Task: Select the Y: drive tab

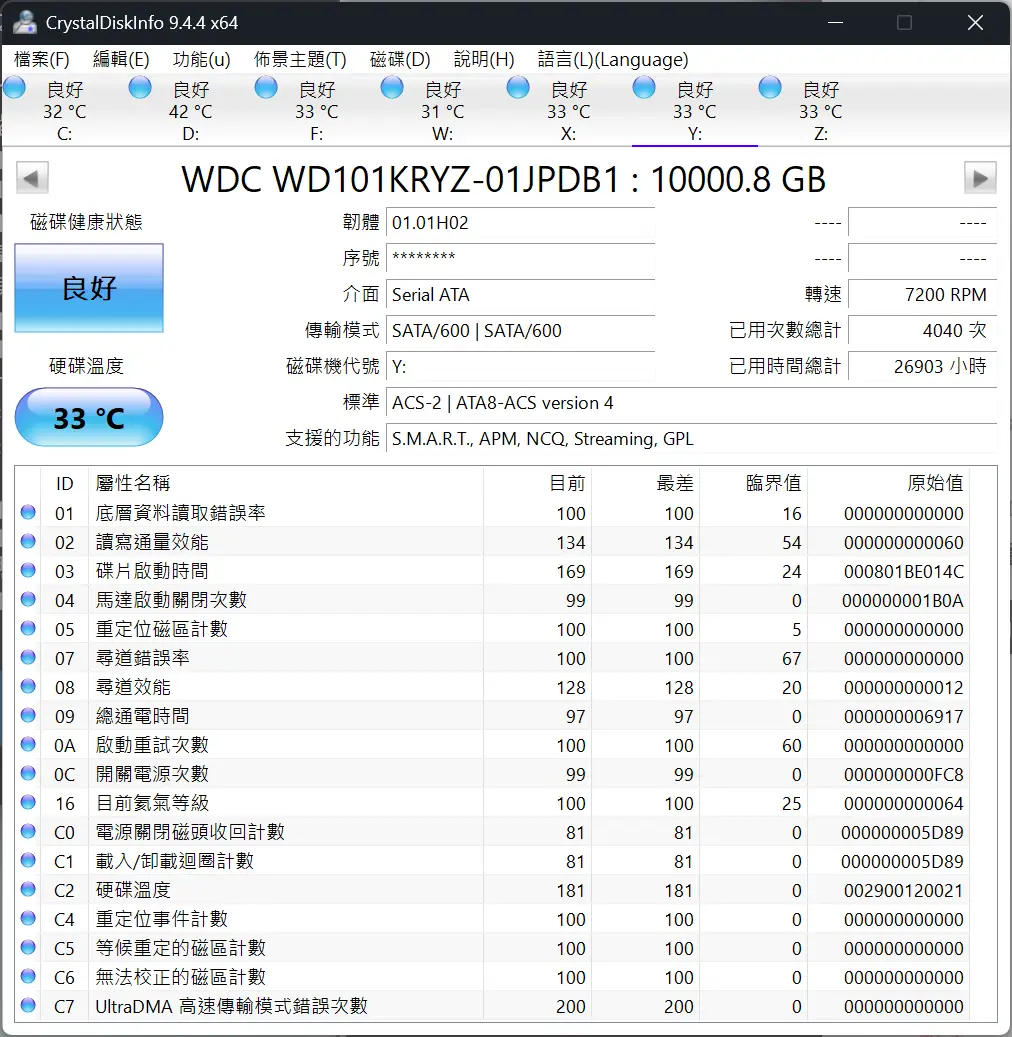Action: (695, 110)
